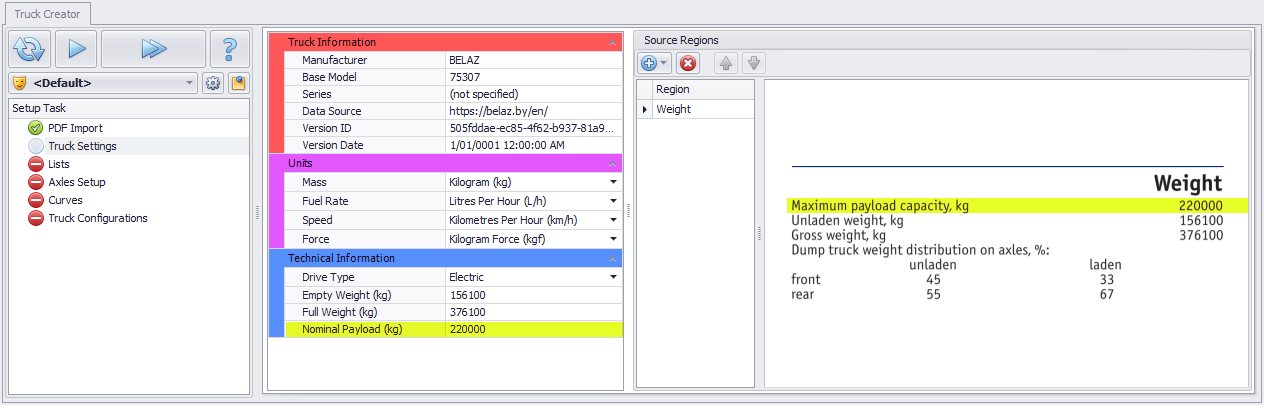The height and width of the screenshot is (405, 1264).
Task: Open the Drive Type dropdown arrow
Action: coord(613,277)
